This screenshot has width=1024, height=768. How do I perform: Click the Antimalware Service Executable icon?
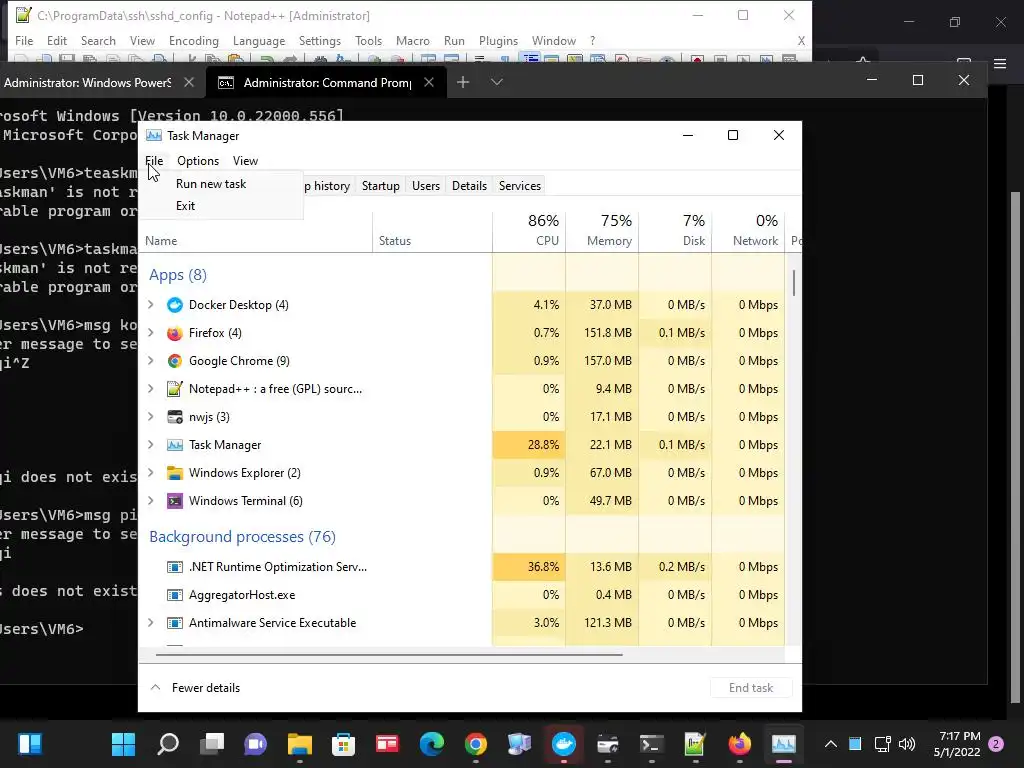coord(174,623)
